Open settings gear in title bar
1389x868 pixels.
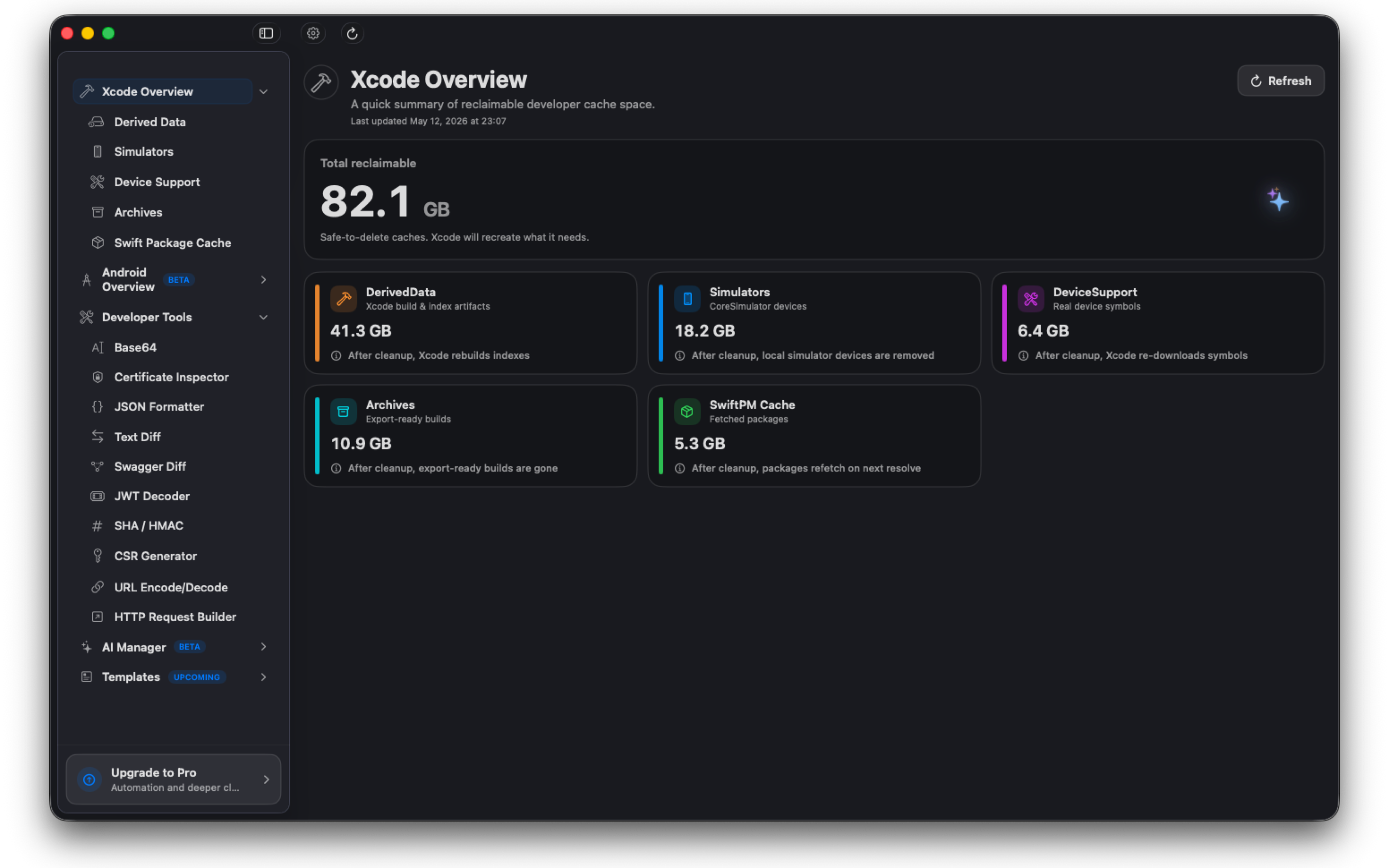pos(313,33)
